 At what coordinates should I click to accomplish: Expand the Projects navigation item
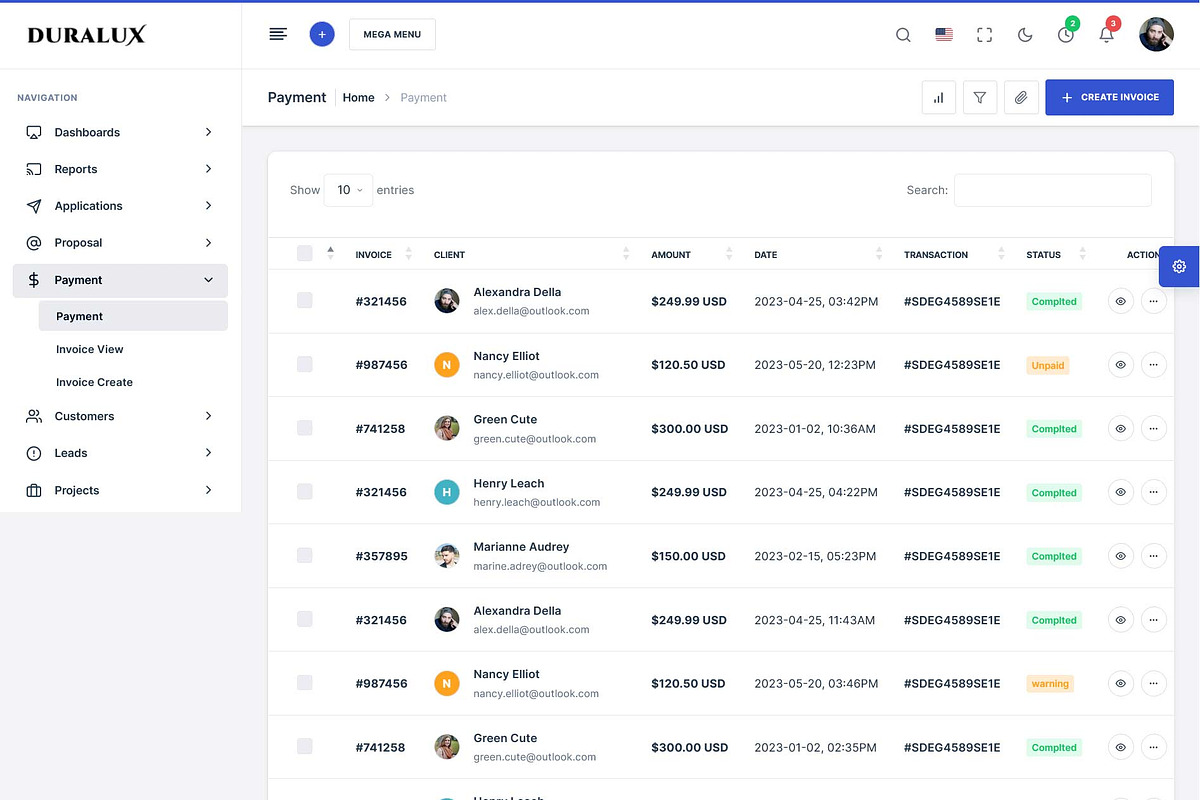(120, 490)
